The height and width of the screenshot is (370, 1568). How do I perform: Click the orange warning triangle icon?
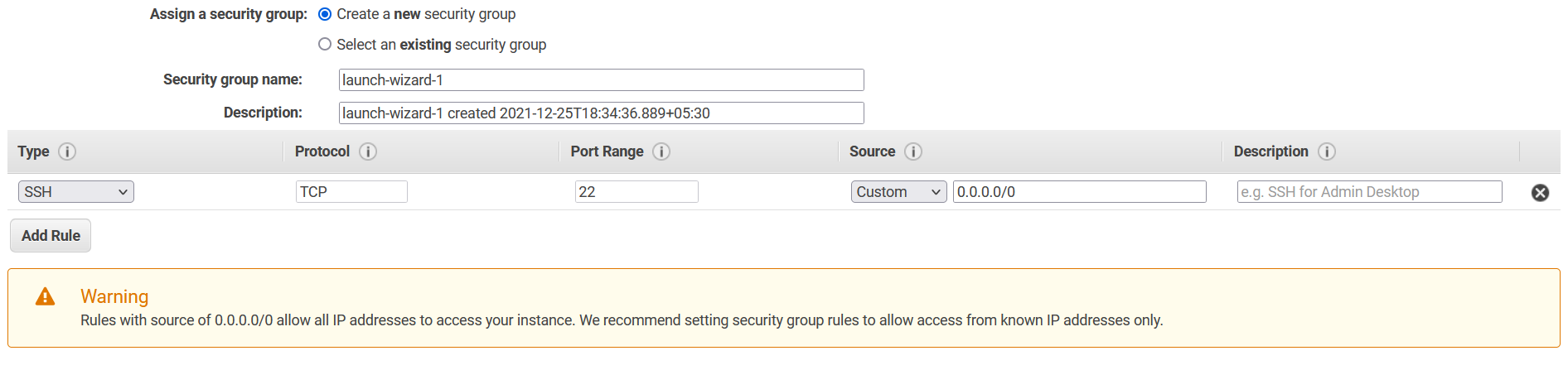click(45, 296)
